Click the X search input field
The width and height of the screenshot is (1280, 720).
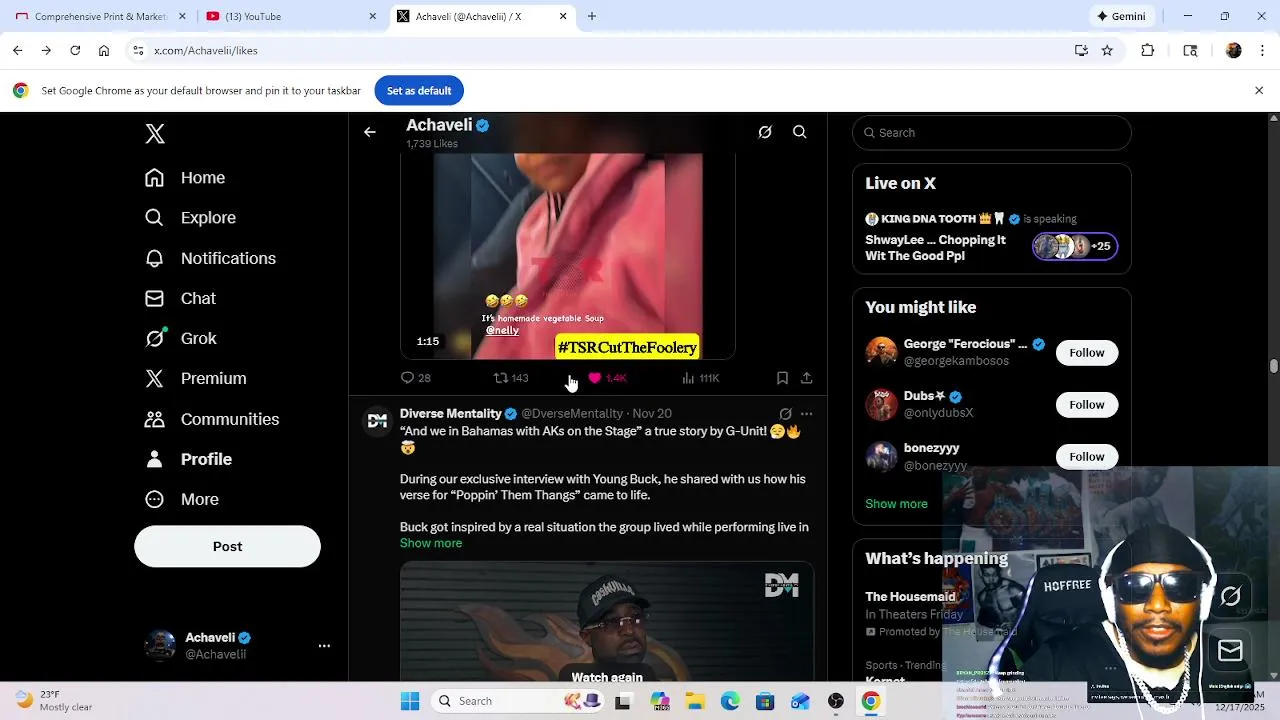(x=992, y=133)
